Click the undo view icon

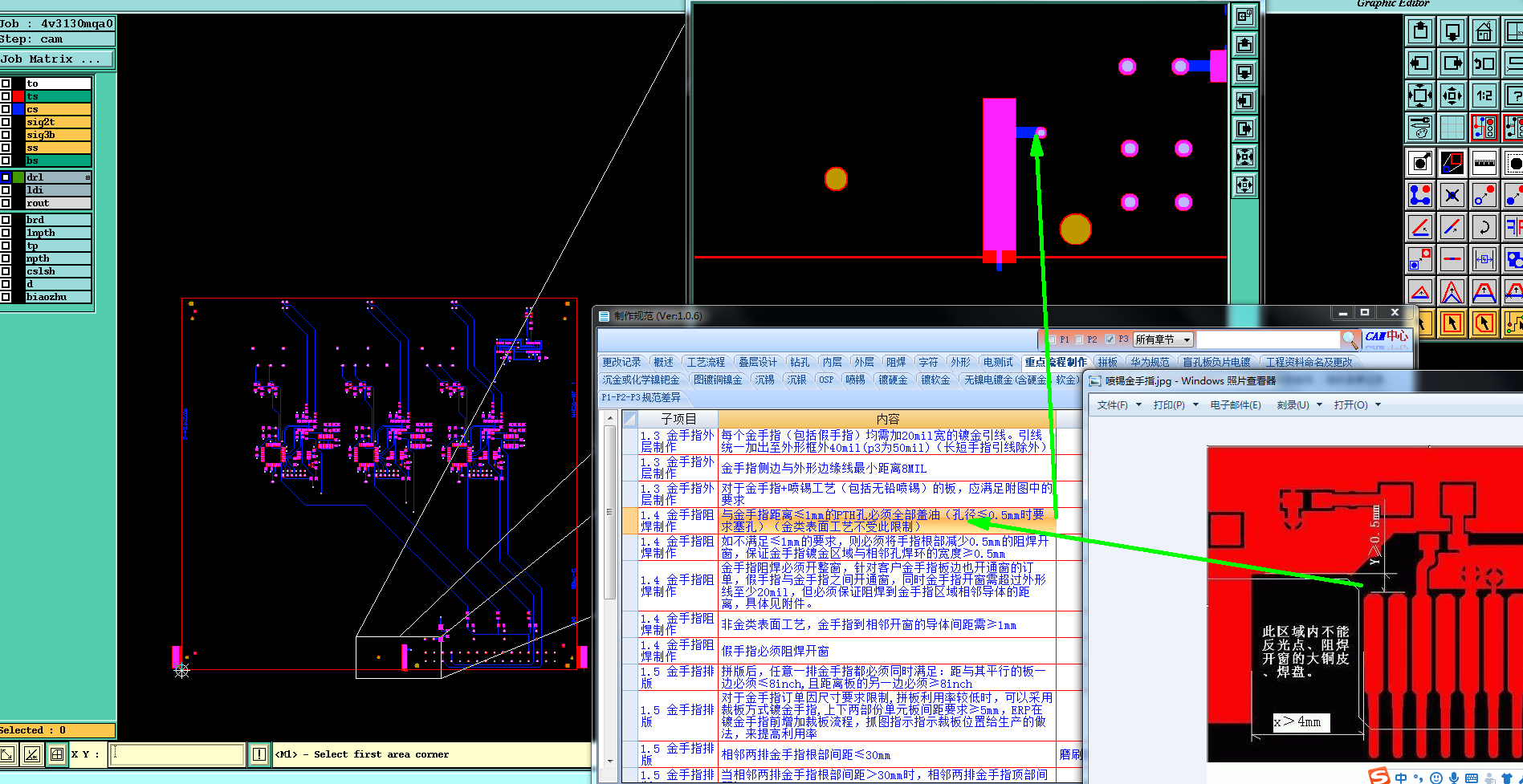(x=1484, y=63)
